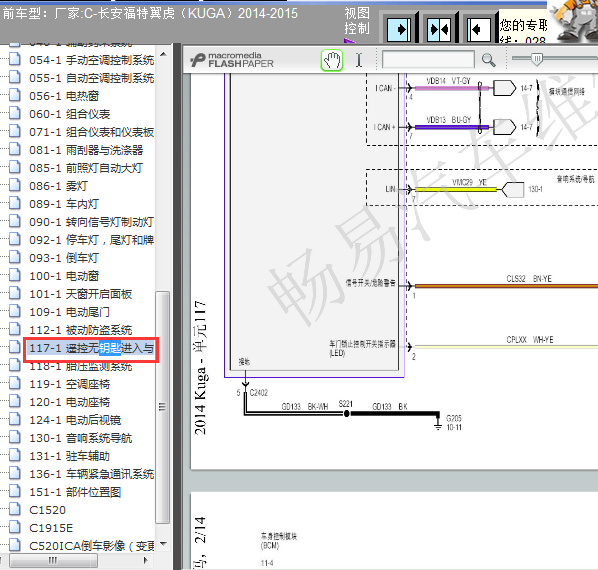The height and width of the screenshot is (570, 598).
Task: Open 119-1 空调座椅 diagram
Action: (x=70, y=384)
